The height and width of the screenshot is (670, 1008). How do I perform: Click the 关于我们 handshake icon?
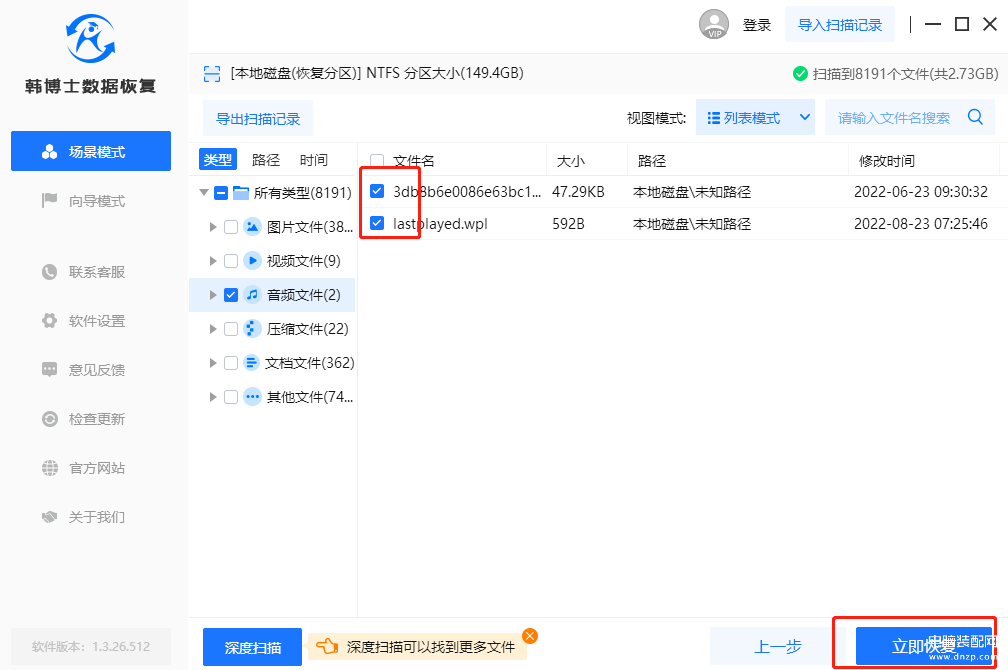[50, 517]
